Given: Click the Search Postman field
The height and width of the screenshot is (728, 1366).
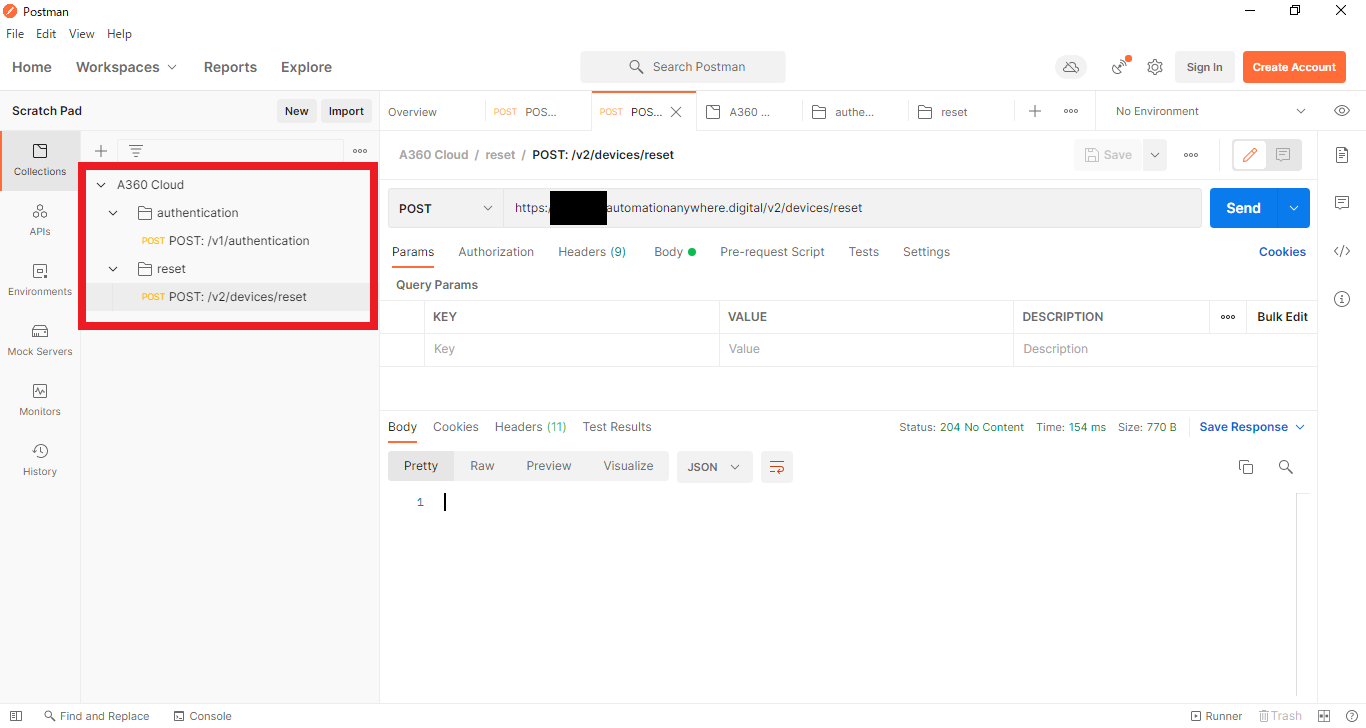Looking at the screenshot, I should [683, 67].
